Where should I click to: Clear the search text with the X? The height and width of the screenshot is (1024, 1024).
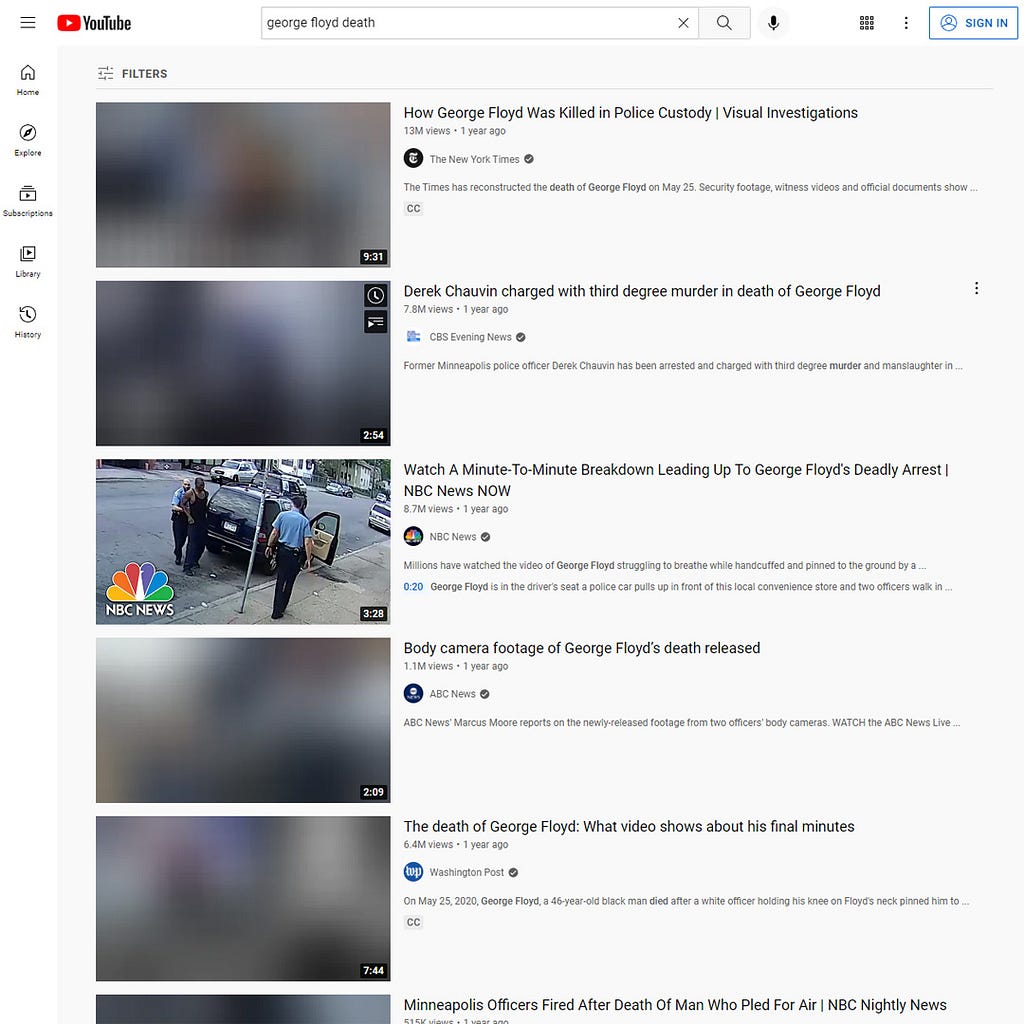coord(683,23)
